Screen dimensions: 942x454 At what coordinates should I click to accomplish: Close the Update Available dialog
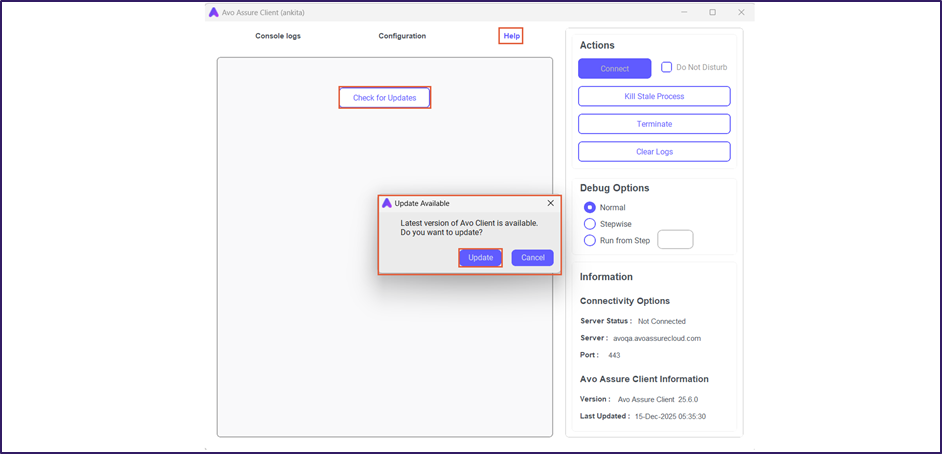coord(550,203)
